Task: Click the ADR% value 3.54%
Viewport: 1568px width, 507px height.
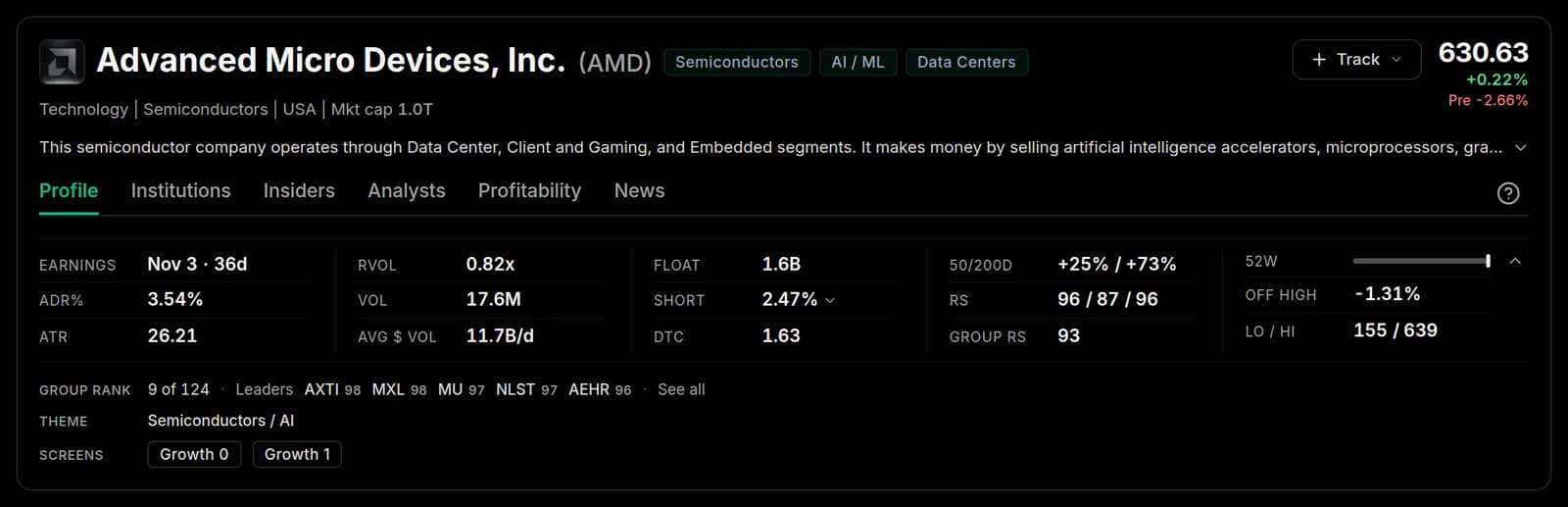Action: [174, 299]
